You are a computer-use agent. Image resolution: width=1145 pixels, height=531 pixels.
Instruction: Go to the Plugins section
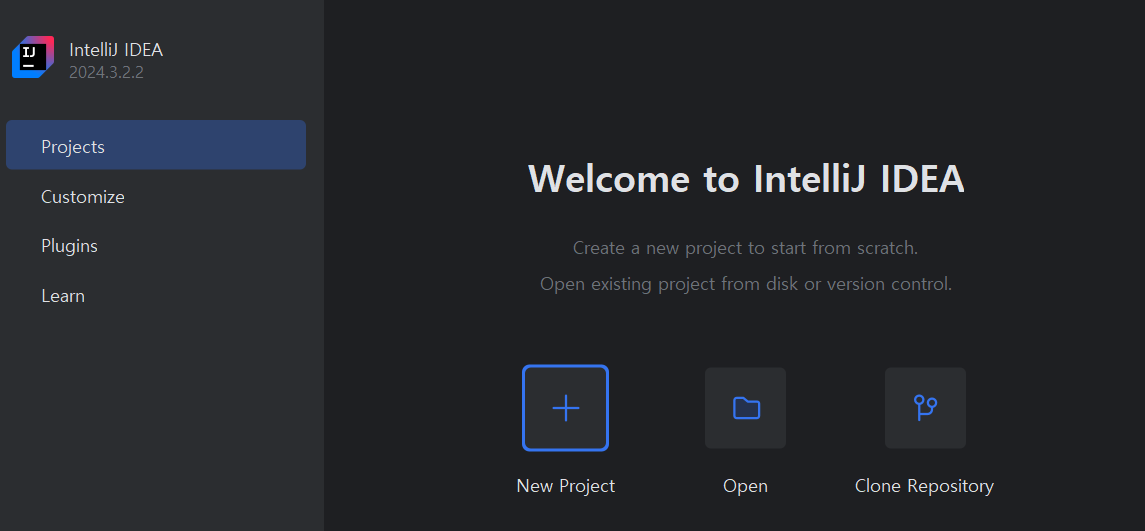[x=69, y=246]
